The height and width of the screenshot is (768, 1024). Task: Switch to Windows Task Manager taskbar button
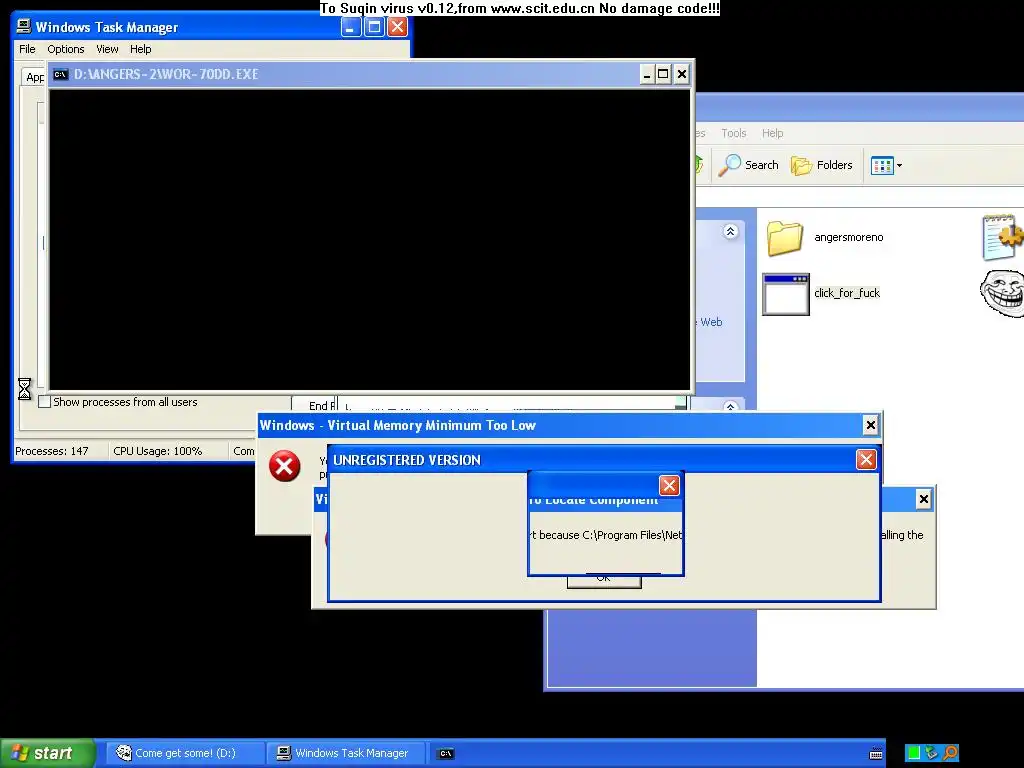347,753
